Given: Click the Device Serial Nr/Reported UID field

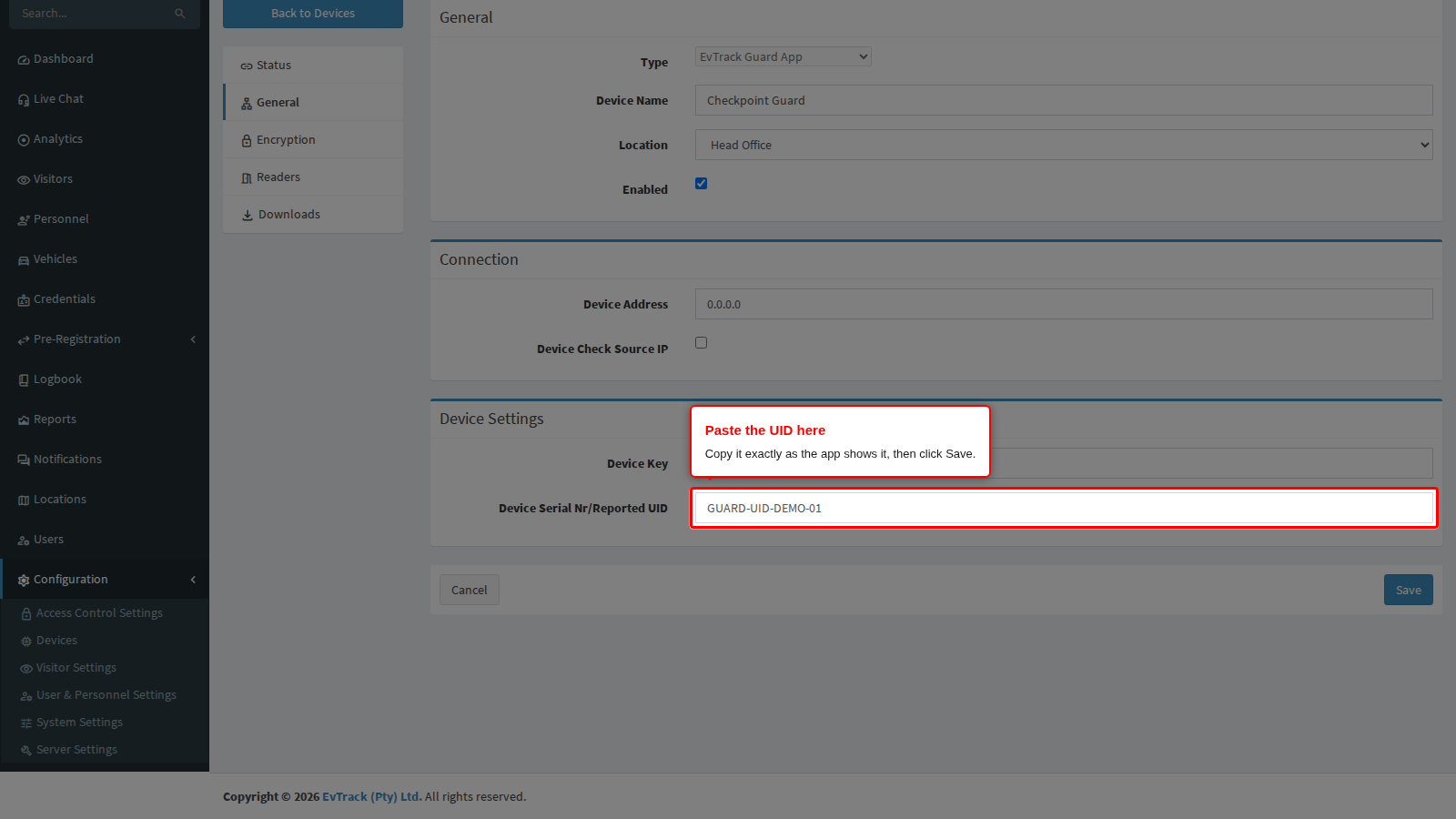Looking at the screenshot, I should (x=1064, y=508).
